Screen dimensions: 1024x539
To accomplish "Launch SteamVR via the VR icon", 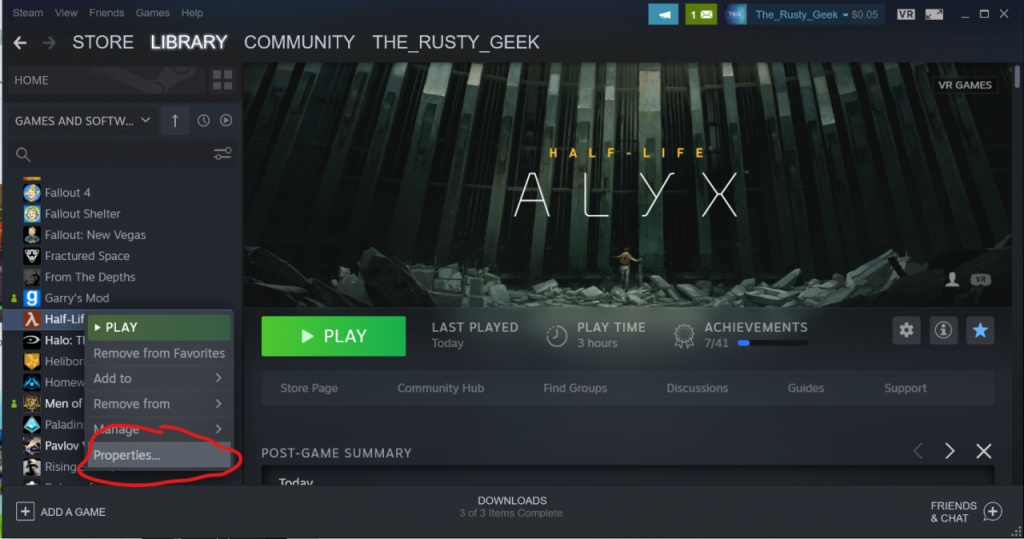I will pos(905,14).
